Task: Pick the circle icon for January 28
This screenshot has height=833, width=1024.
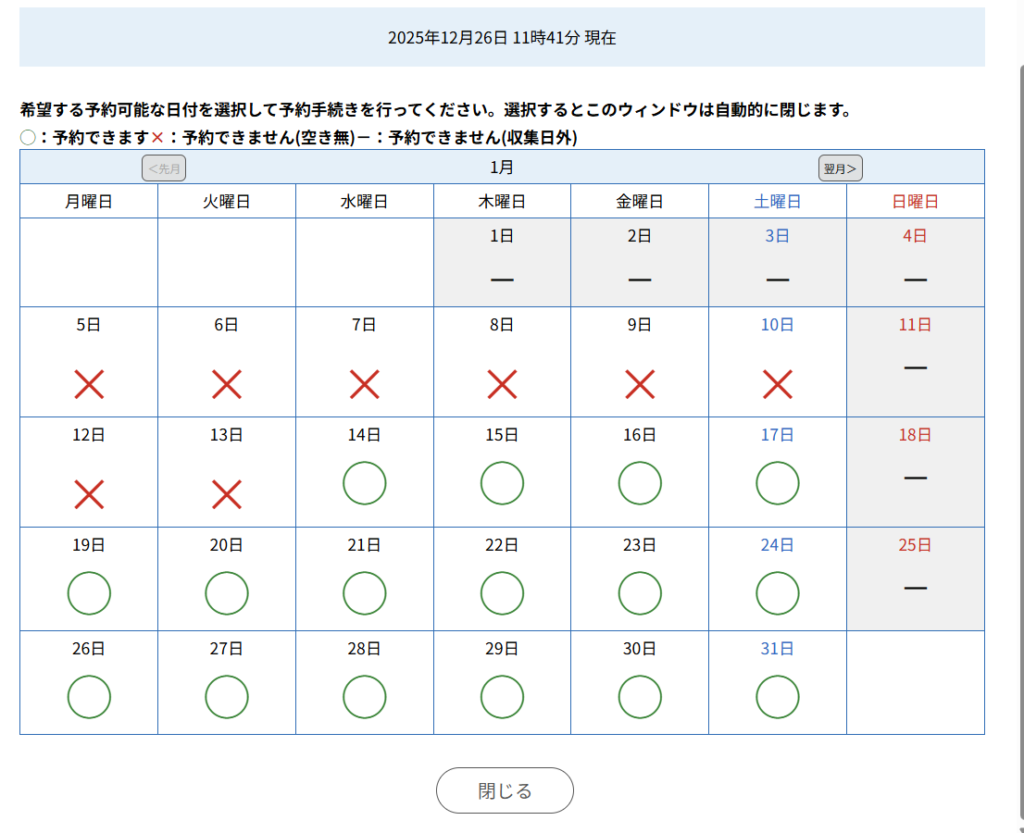Action: click(x=364, y=697)
